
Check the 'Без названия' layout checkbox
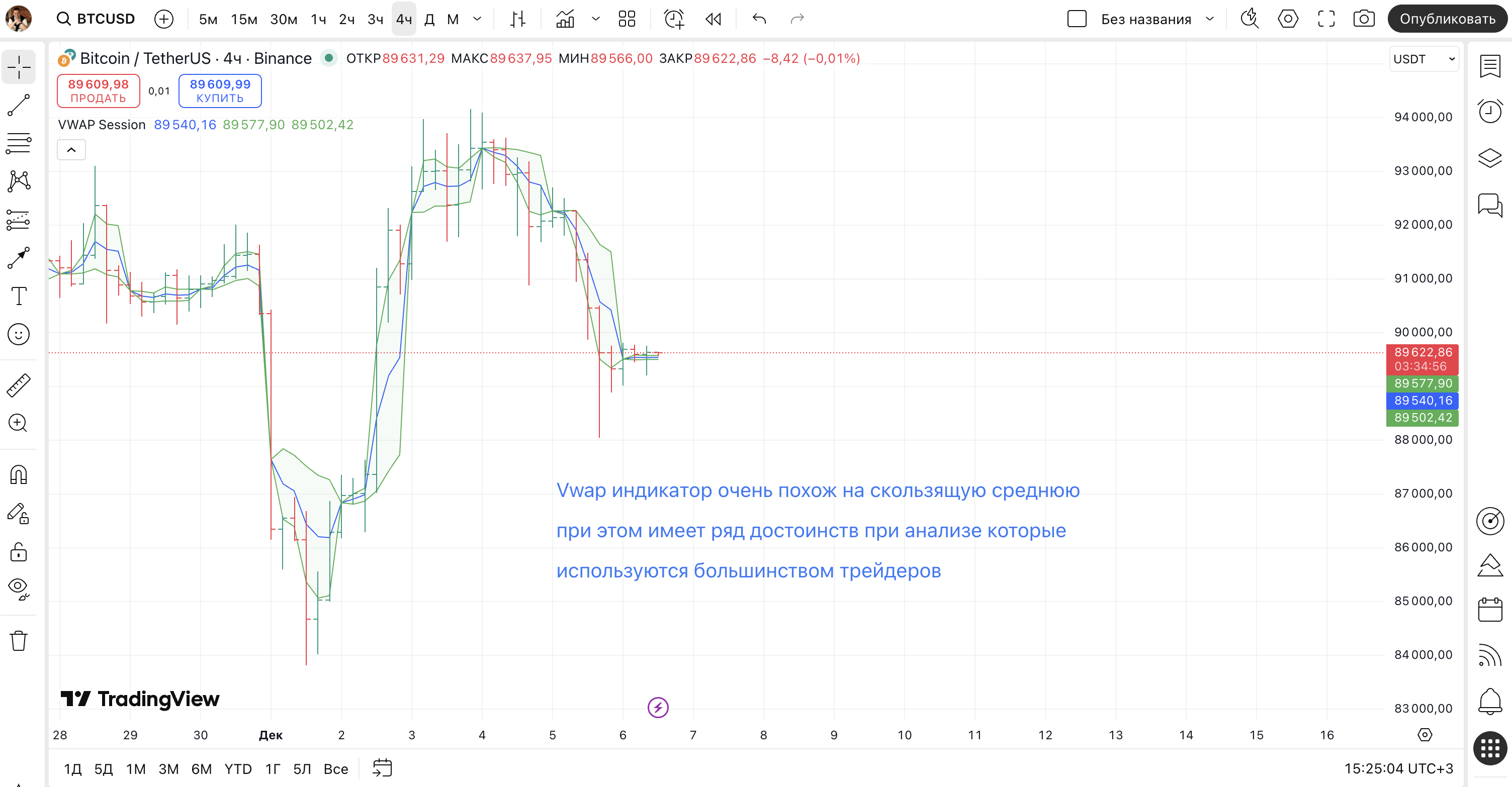[x=1077, y=18]
